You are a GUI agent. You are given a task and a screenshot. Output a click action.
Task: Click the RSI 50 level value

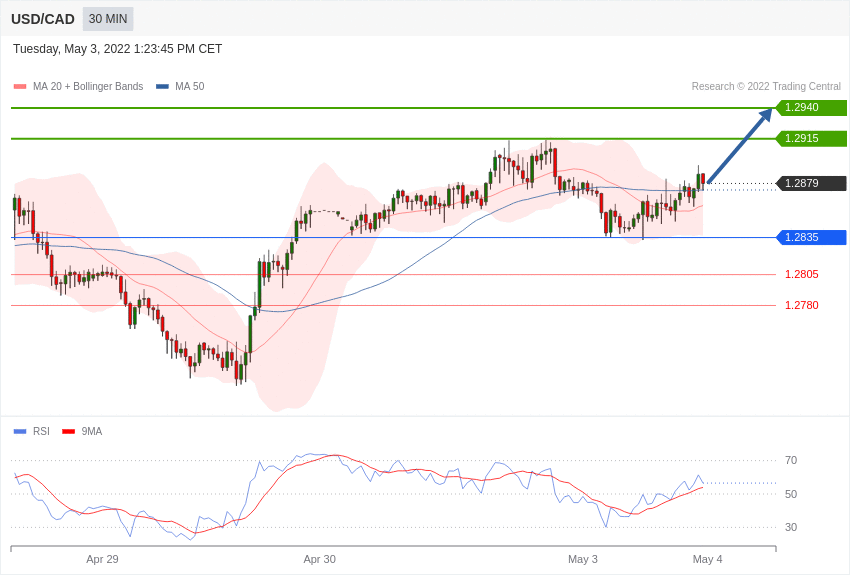point(791,494)
